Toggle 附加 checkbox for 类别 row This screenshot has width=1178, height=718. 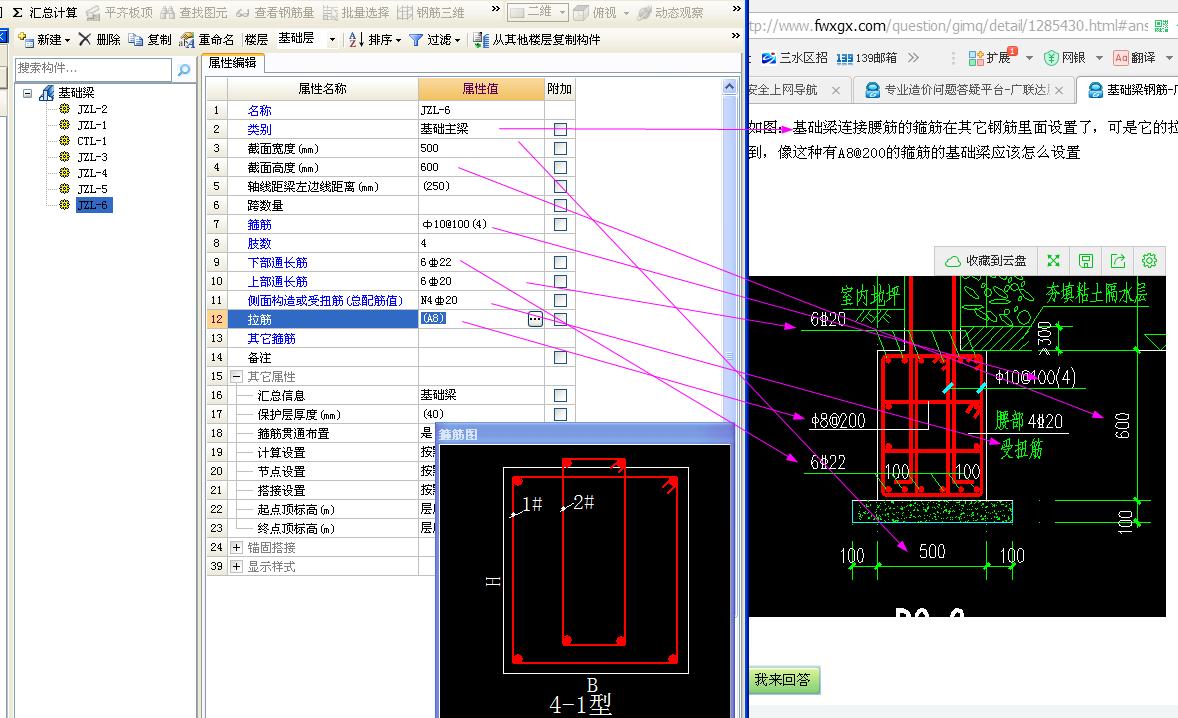coord(560,129)
